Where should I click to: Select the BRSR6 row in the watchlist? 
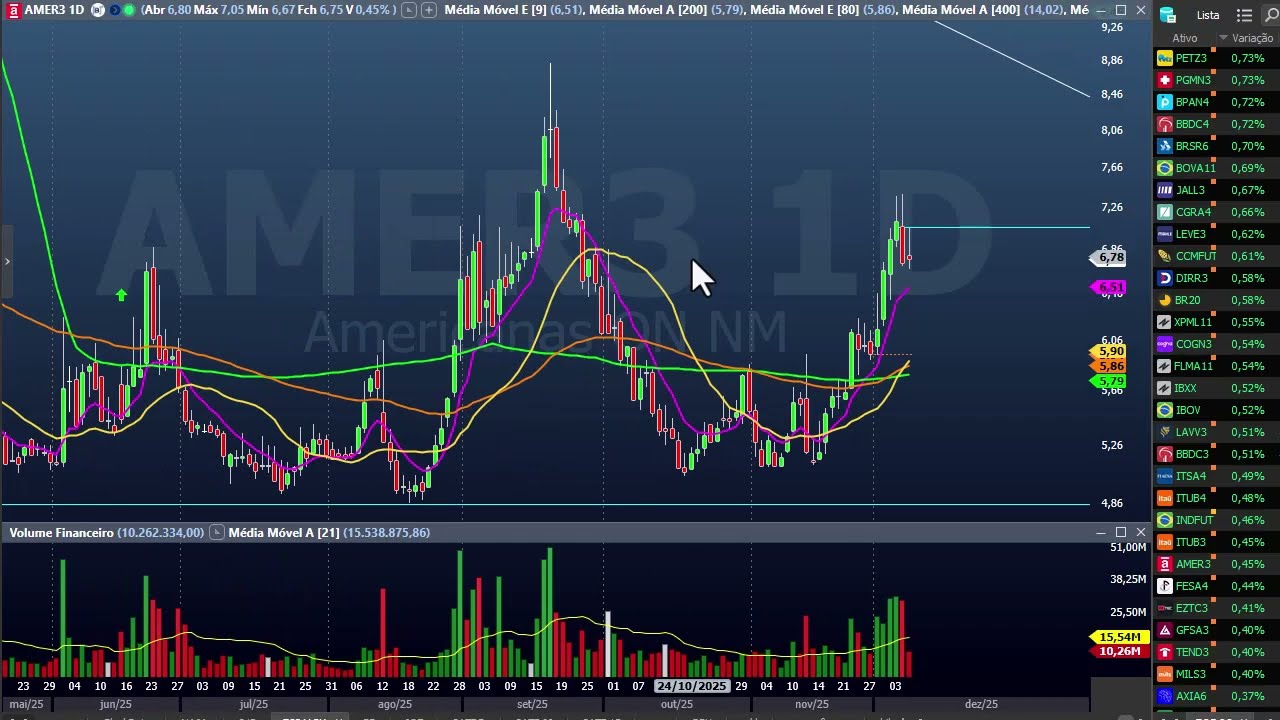[1216, 146]
